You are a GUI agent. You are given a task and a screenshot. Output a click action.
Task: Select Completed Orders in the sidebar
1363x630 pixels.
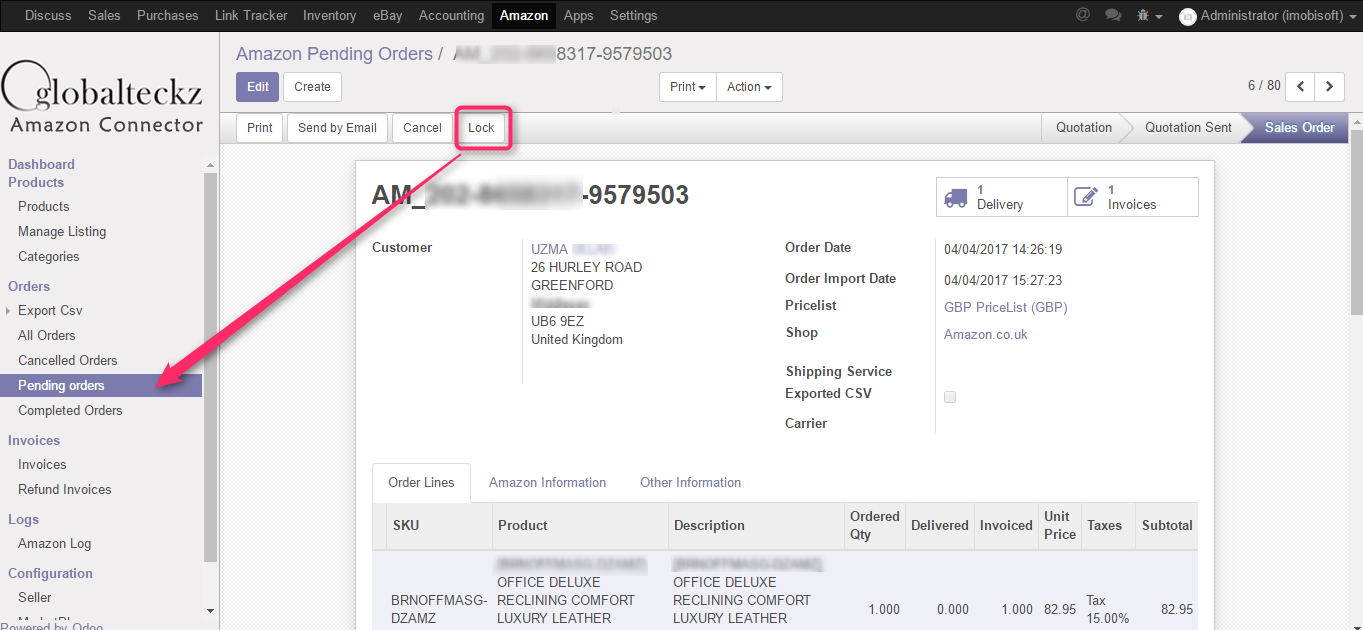click(70, 410)
